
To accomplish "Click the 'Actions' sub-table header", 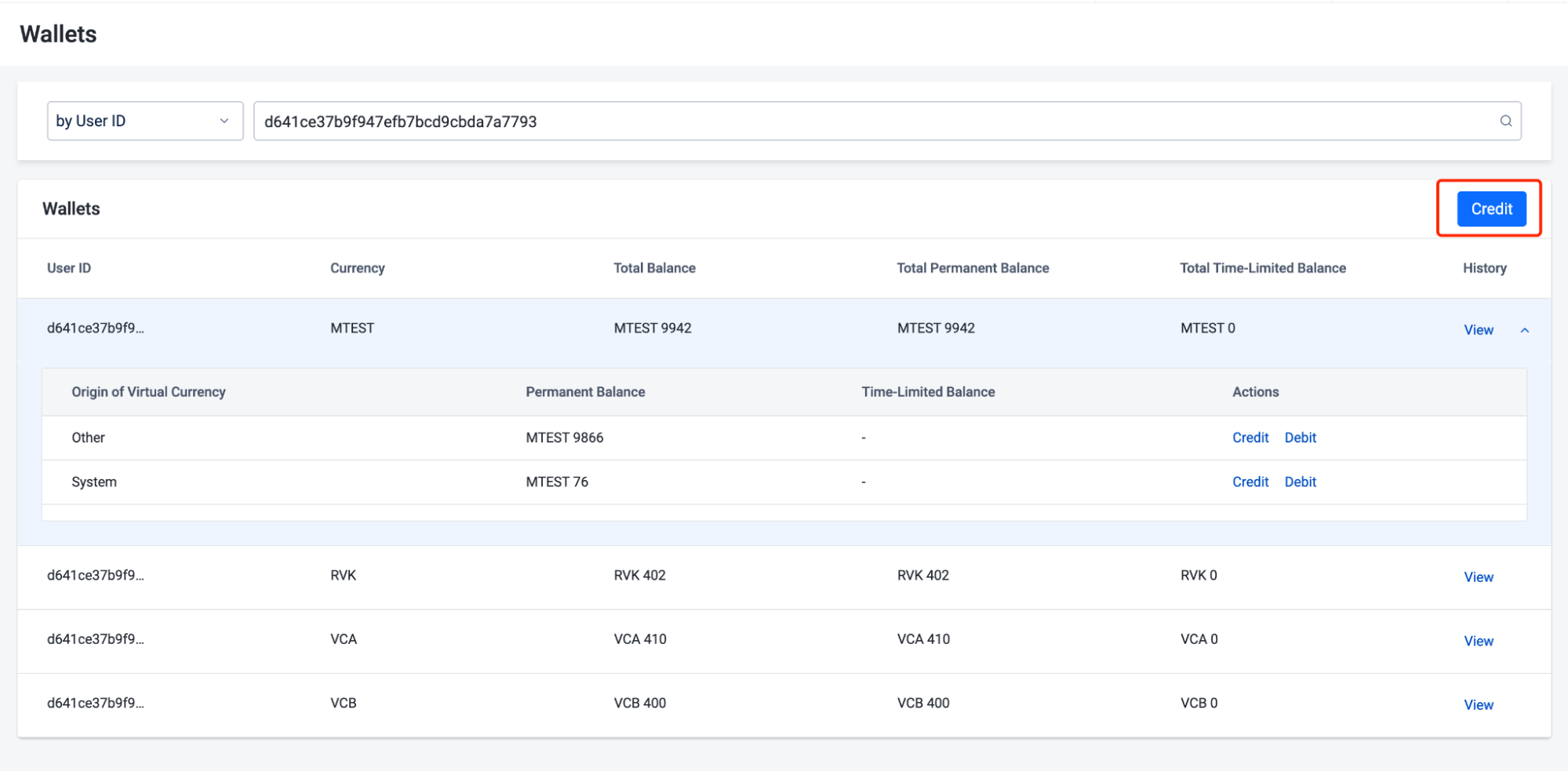I will [1255, 391].
